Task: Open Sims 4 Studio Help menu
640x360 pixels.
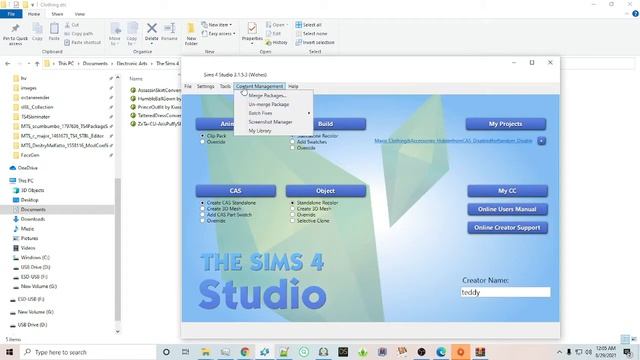Action: pos(293,87)
